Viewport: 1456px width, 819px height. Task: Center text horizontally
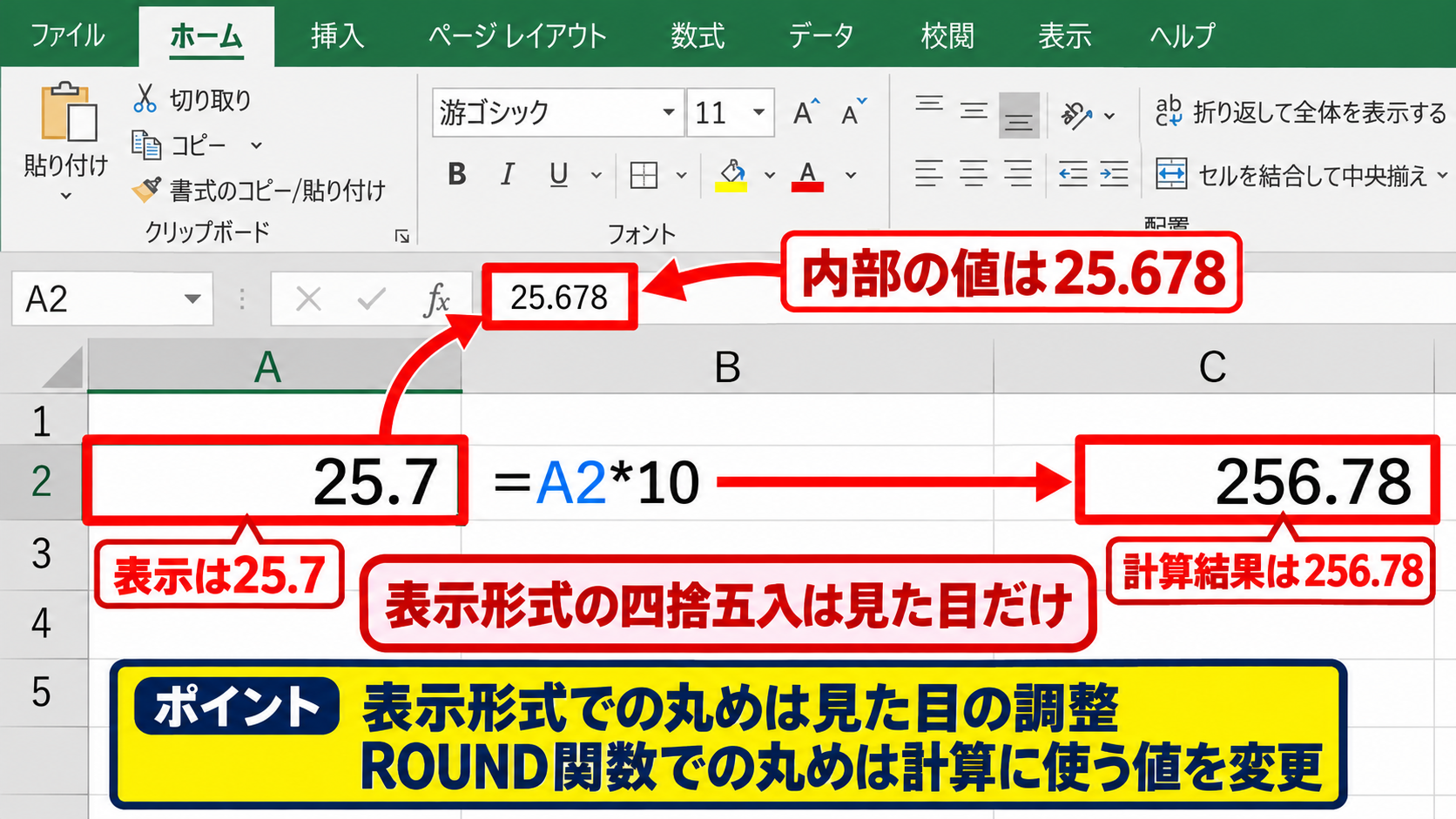click(974, 174)
